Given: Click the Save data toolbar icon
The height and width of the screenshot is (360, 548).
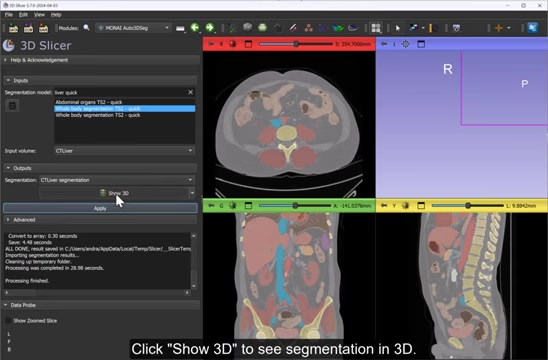Looking at the screenshot, I should point(43,28).
